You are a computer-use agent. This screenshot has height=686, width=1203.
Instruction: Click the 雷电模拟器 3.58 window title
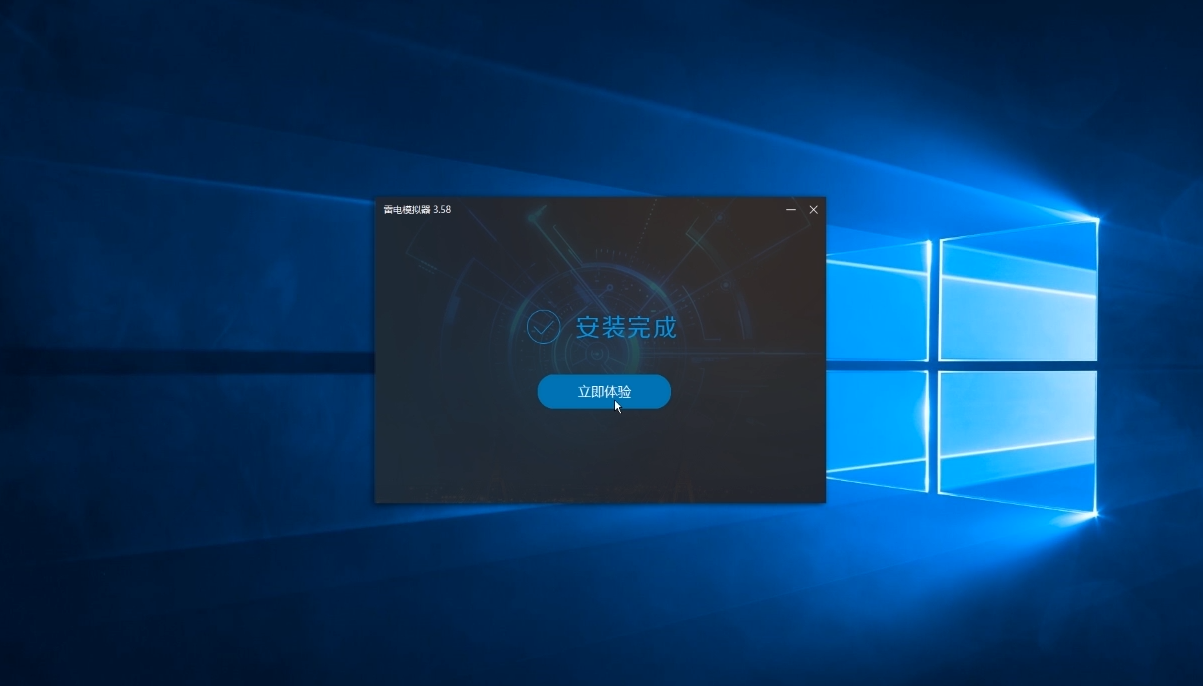tap(417, 210)
